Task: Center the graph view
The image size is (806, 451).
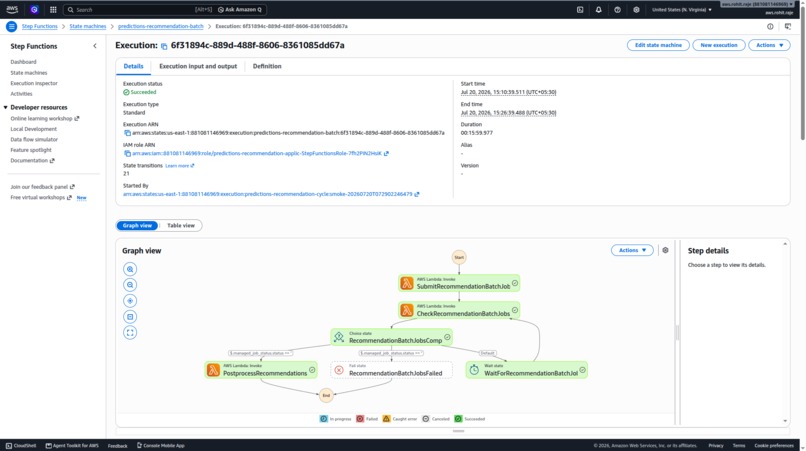Action: pyautogui.click(x=130, y=301)
